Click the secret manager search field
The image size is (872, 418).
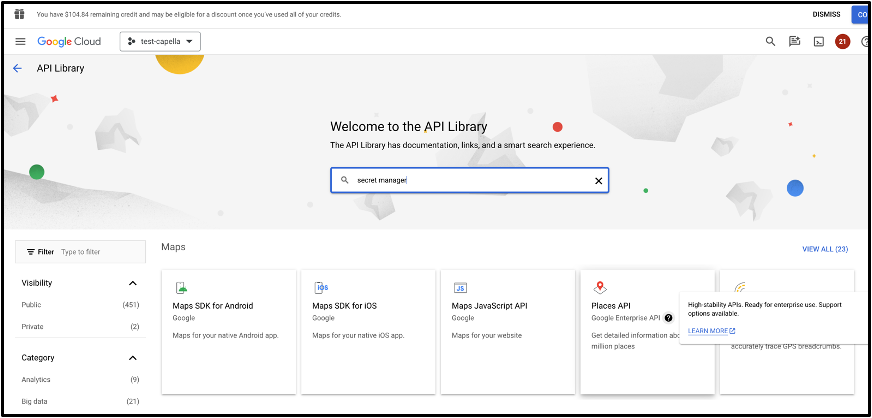point(469,180)
